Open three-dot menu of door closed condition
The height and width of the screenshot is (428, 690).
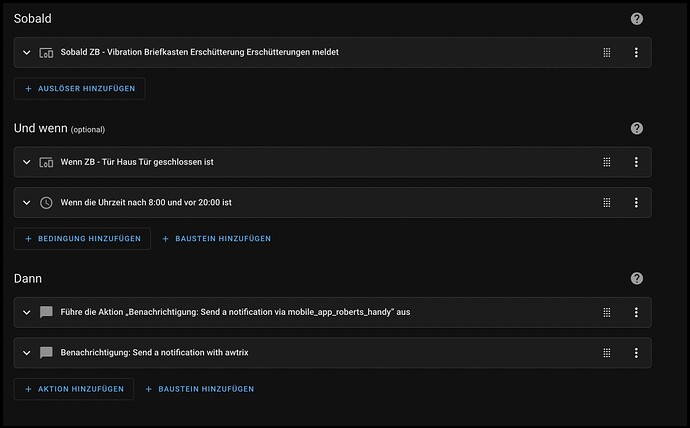tap(636, 162)
